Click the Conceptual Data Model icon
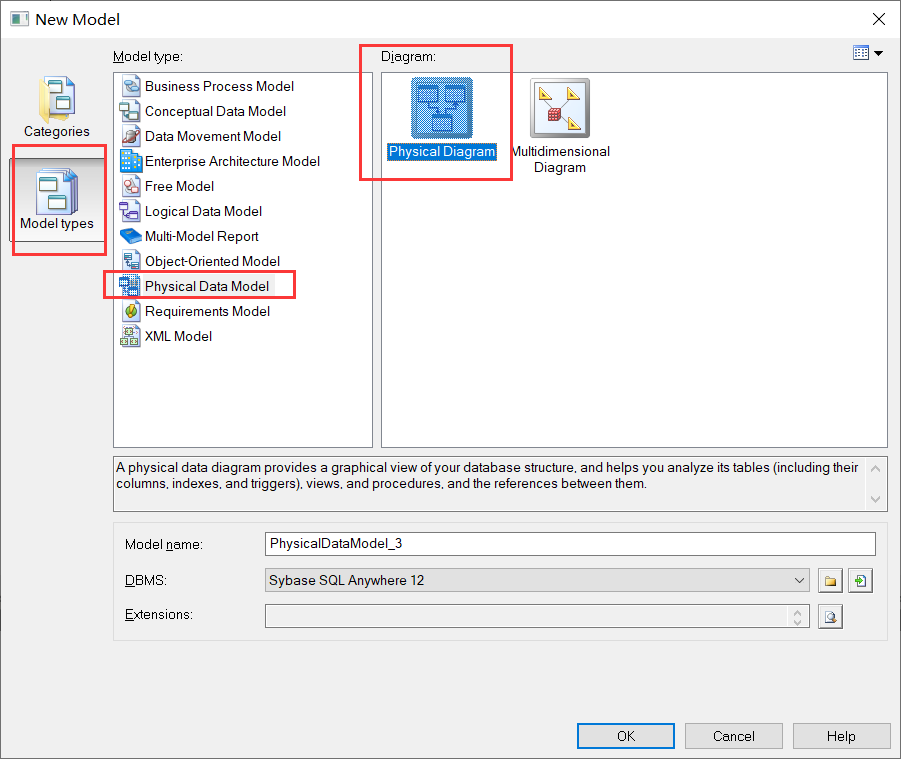This screenshot has width=901, height=759. [130, 111]
